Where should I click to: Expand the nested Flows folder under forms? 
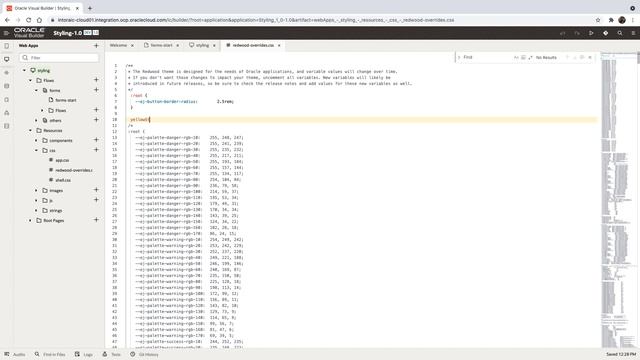(42, 110)
